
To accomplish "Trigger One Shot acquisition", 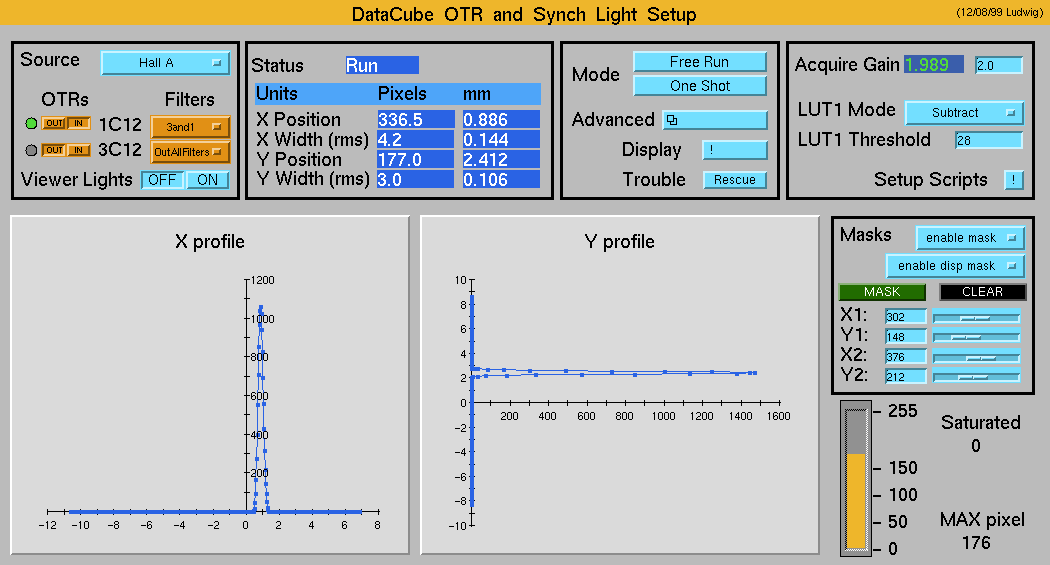I will tap(700, 86).
